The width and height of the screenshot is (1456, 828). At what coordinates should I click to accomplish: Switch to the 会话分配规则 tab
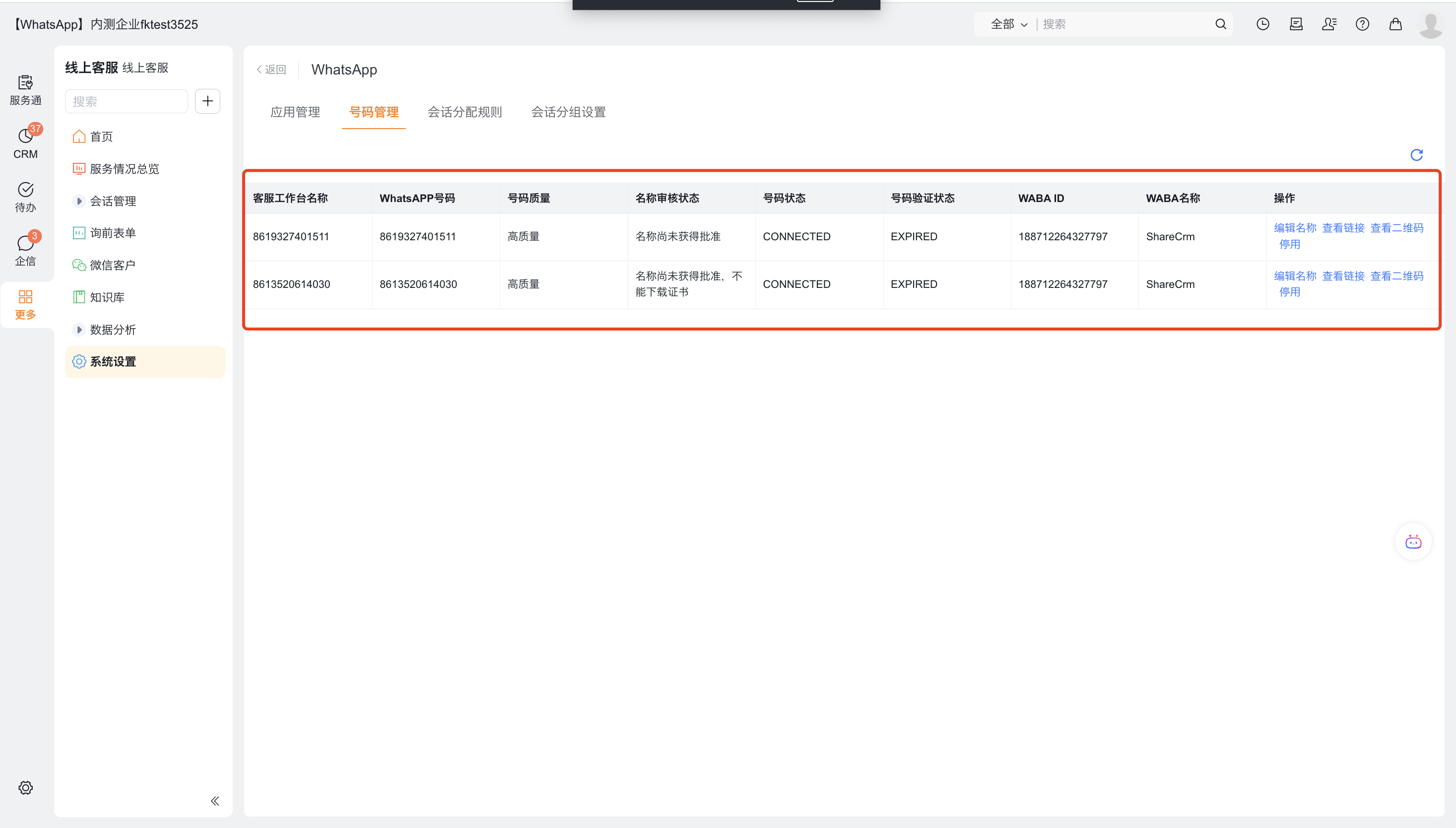(464, 112)
